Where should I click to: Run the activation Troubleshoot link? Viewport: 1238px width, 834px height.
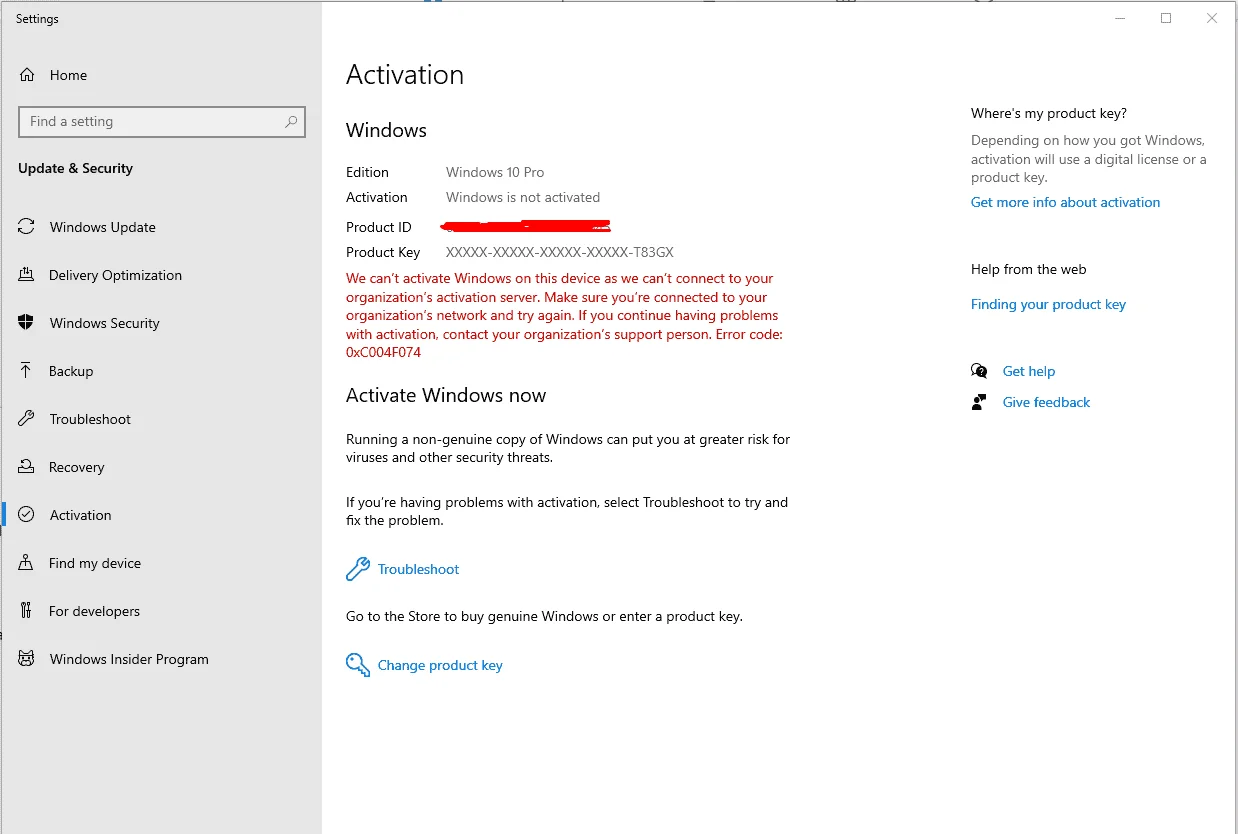(418, 569)
